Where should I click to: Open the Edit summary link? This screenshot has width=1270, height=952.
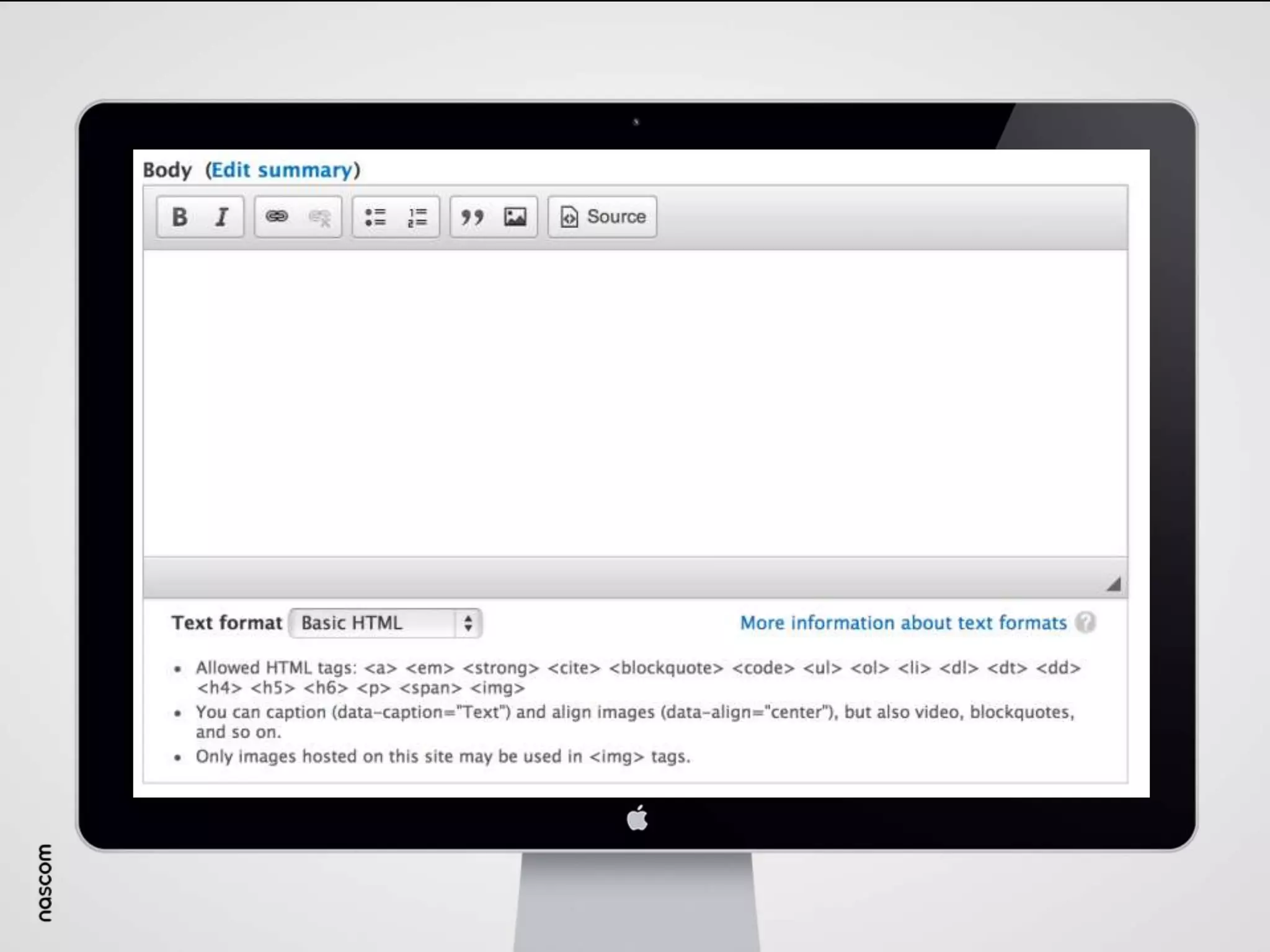pyautogui.click(x=282, y=170)
